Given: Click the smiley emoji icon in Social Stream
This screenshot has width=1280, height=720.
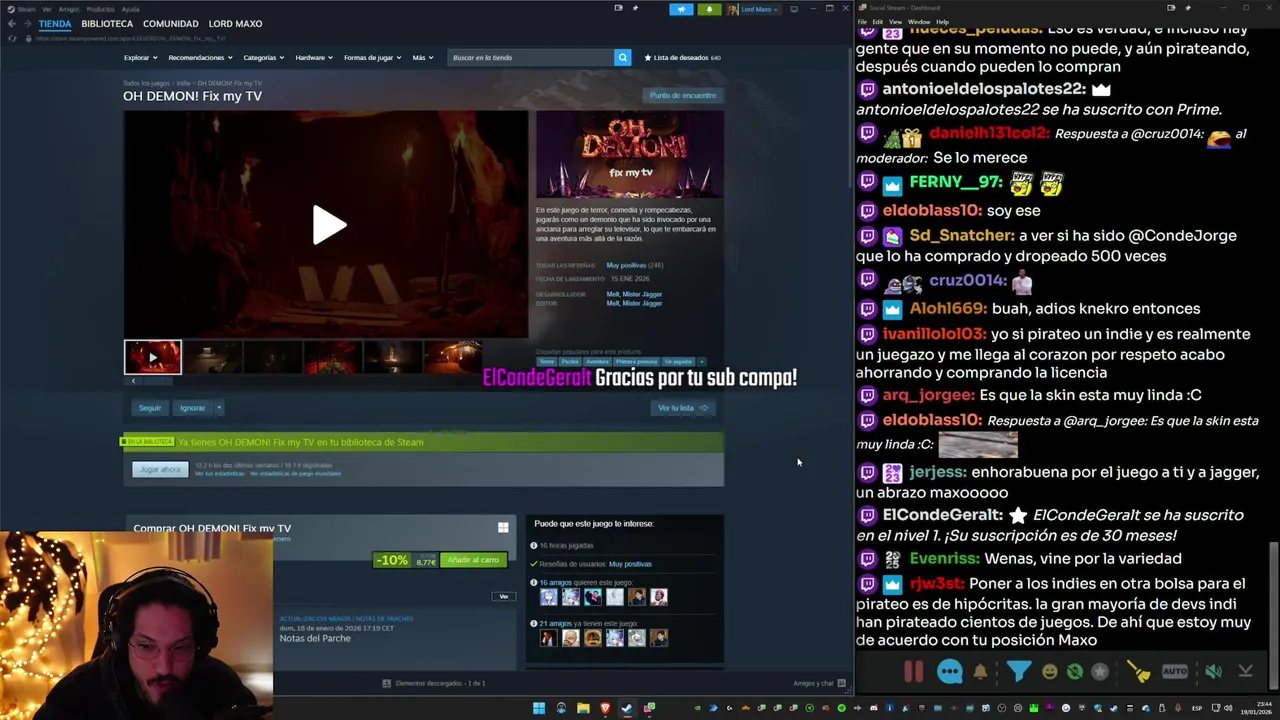Looking at the screenshot, I should (1049, 672).
